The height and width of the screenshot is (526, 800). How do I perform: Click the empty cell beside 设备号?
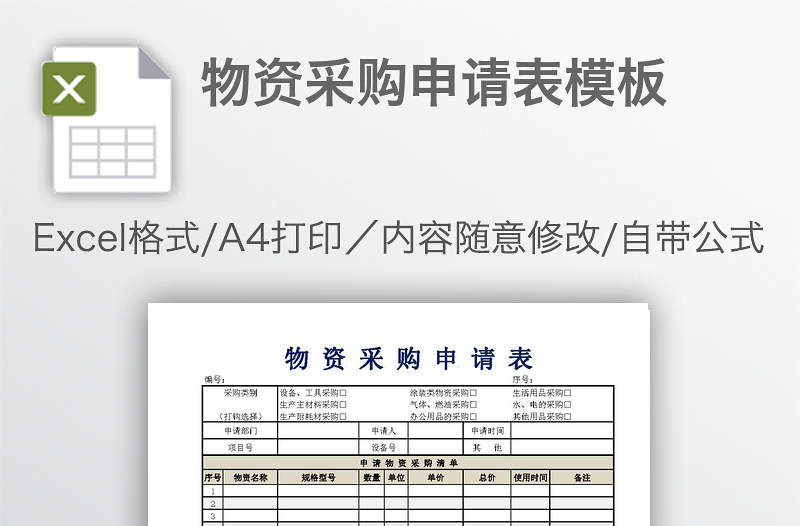pos(436,447)
